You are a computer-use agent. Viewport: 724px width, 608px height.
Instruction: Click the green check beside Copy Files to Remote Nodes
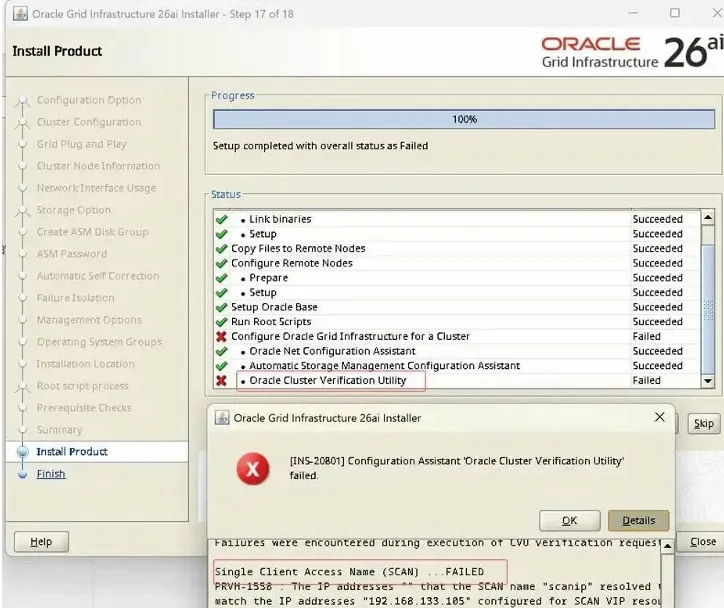pos(221,248)
